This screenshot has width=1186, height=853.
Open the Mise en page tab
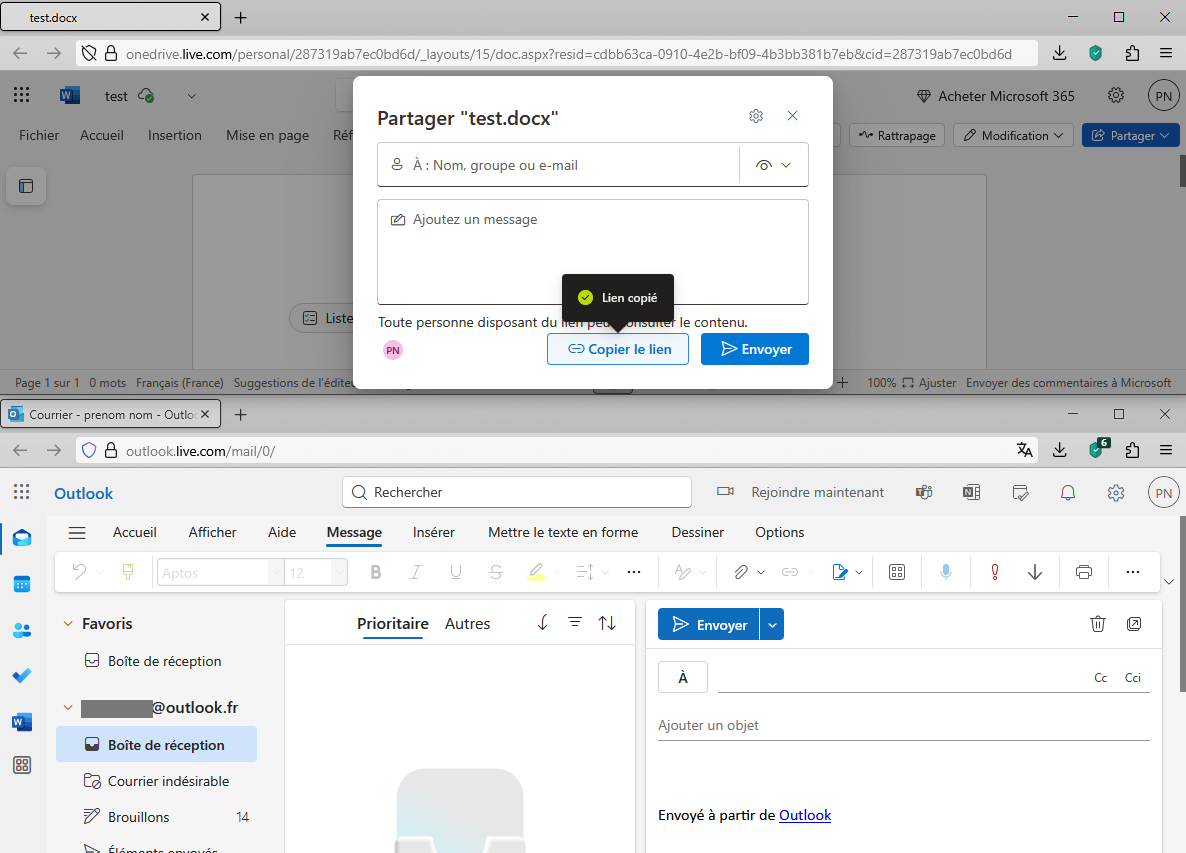(x=267, y=135)
